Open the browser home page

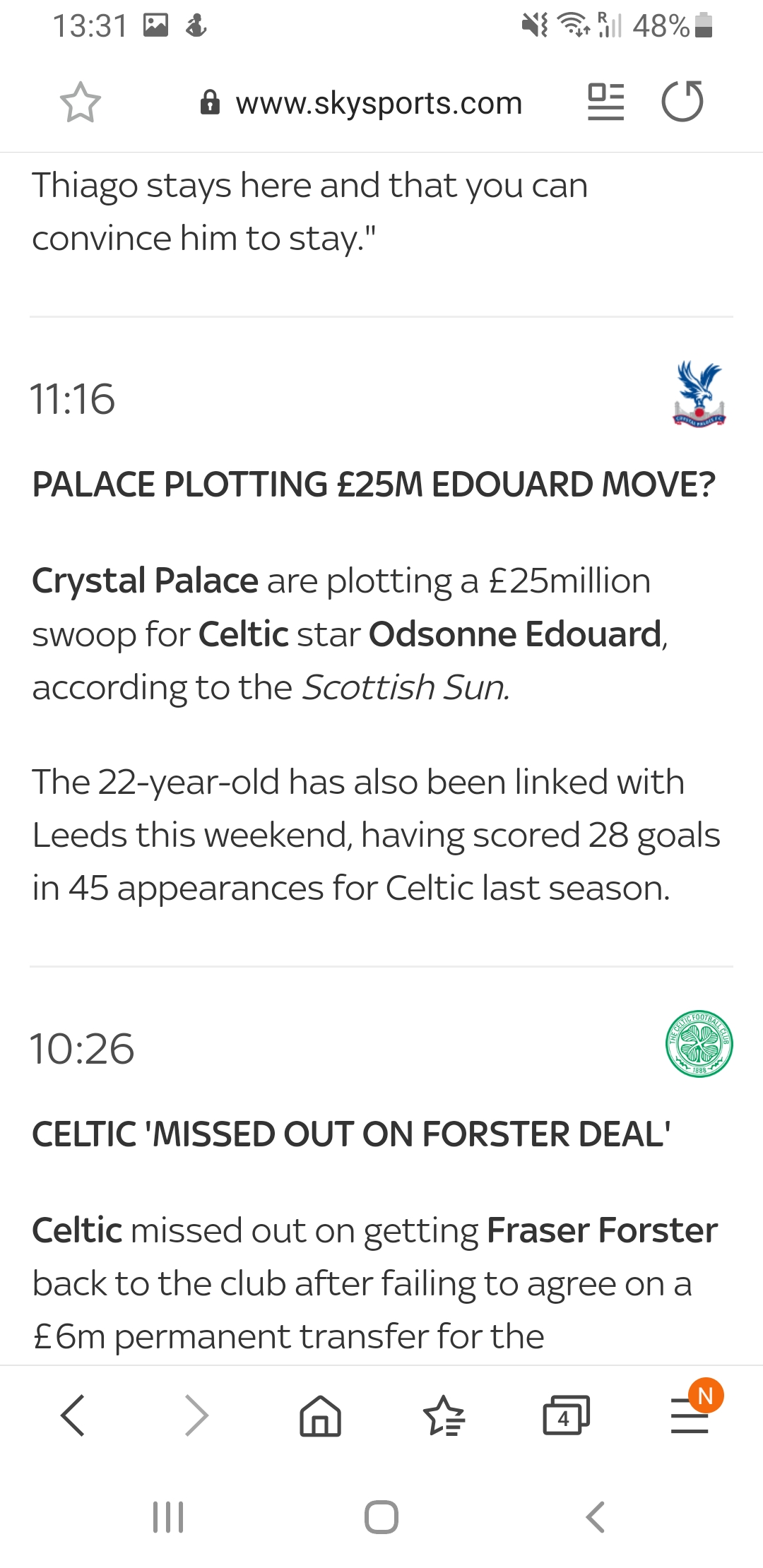pyautogui.click(x=320, y=1415)
